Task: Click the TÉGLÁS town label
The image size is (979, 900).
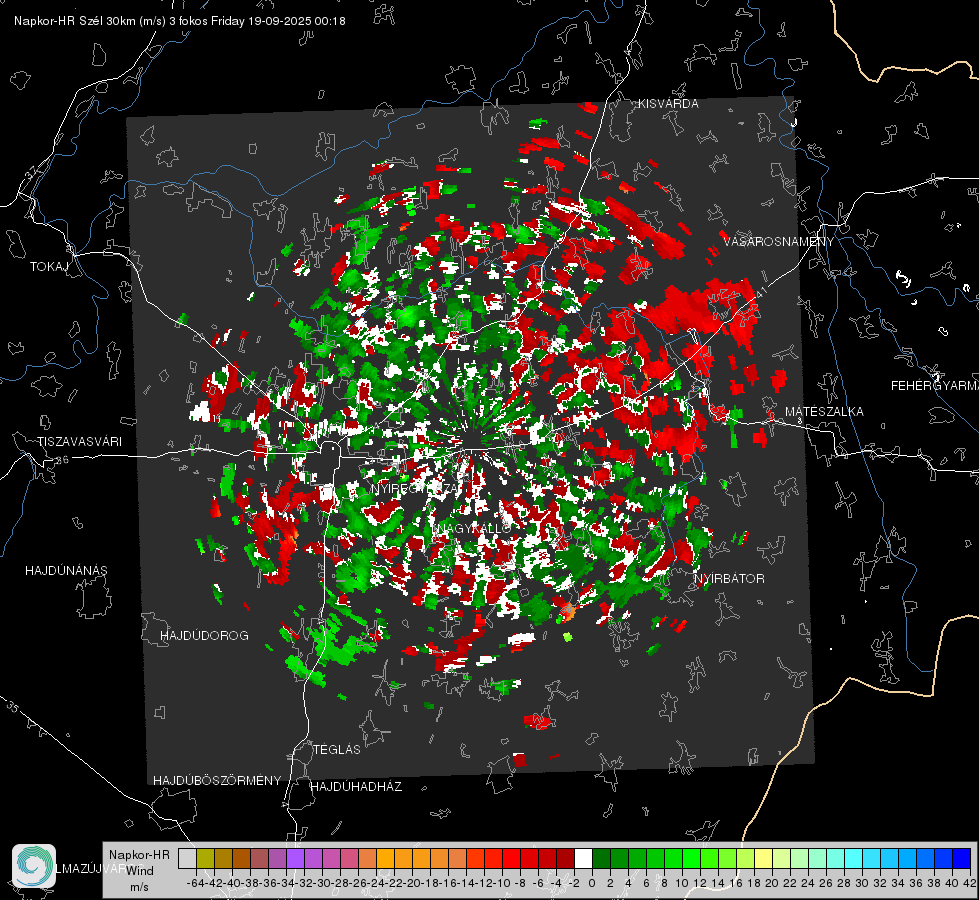Action: tap(337, 750)
